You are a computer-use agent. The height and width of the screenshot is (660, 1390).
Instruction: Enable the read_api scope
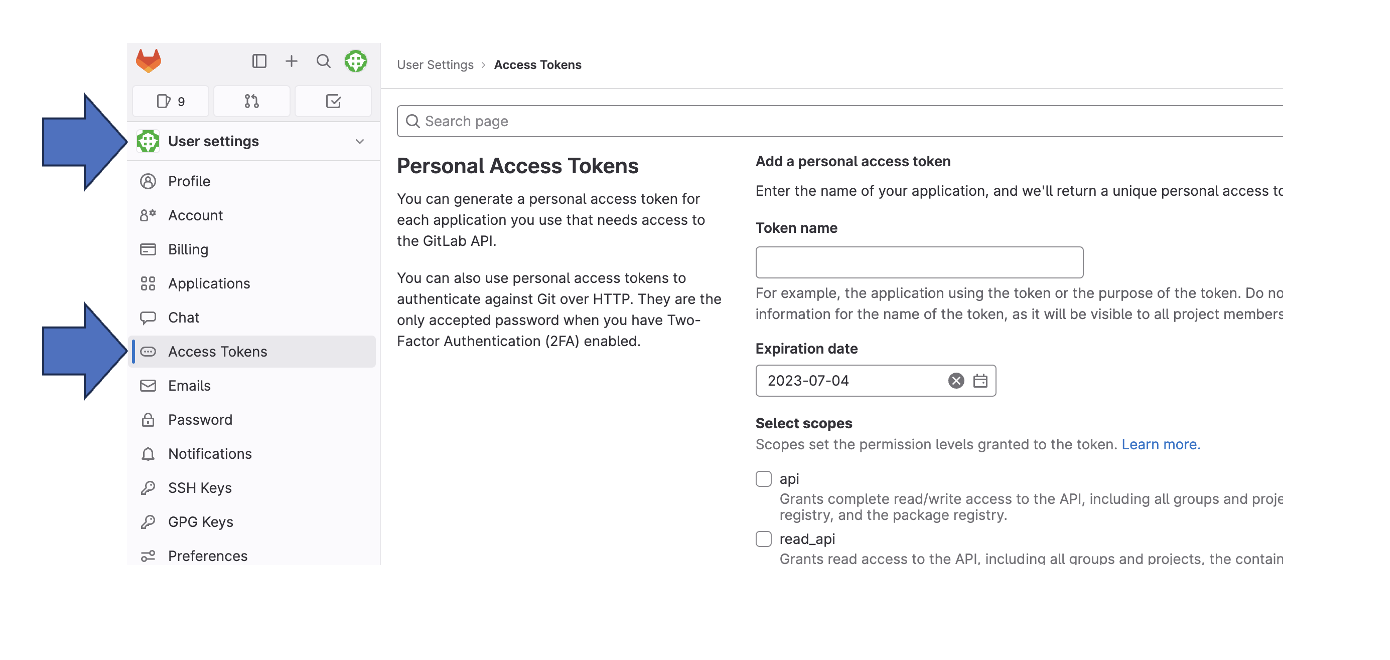(763, 539)
